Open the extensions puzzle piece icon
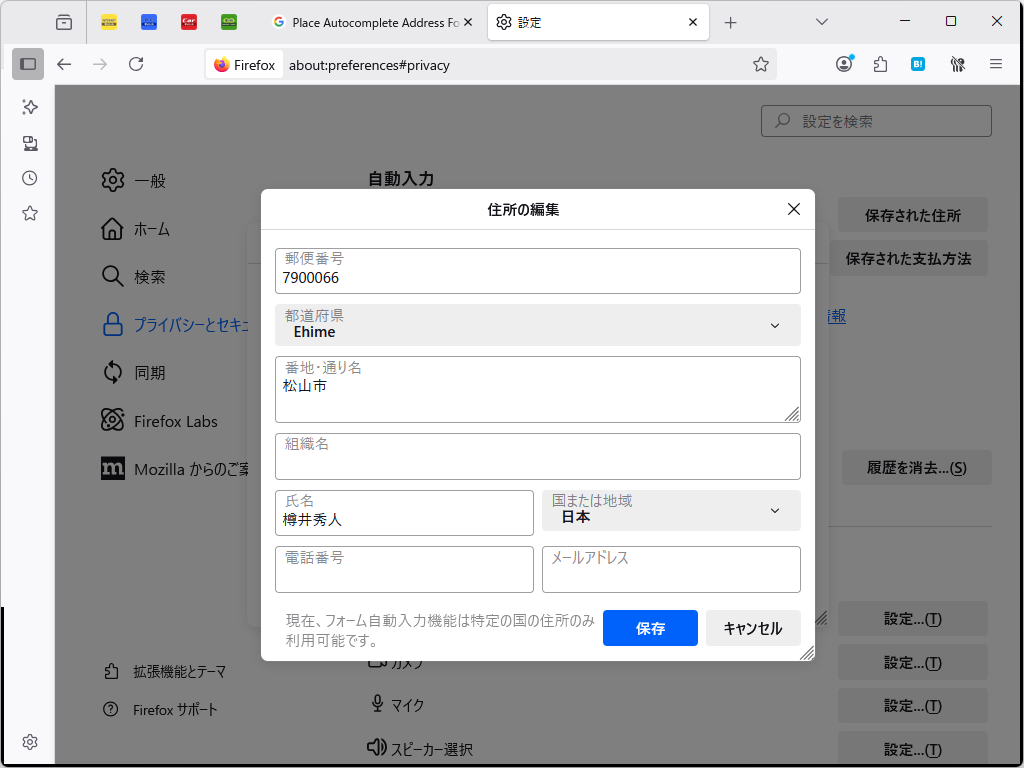 coord(880,63)
